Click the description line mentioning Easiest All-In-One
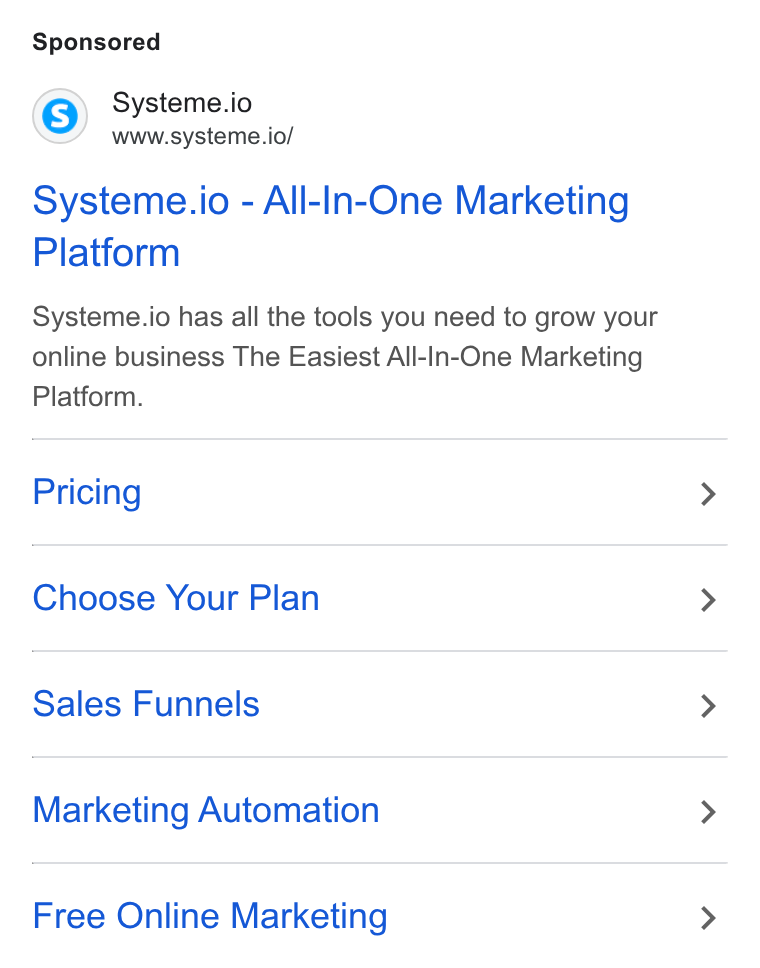Viewport: 760px width, 968px height. point(337,357)
